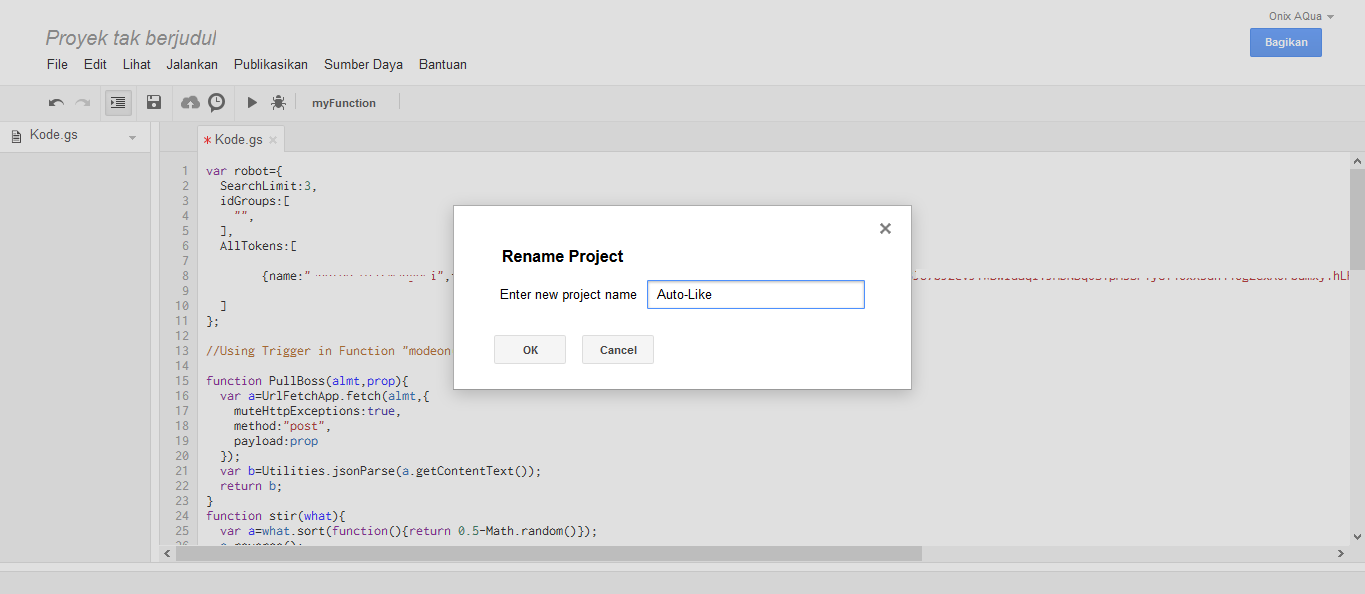Switch to the Kode.gs editor tab
This screenshot has height=594, width=1365.
coord(238,140)
